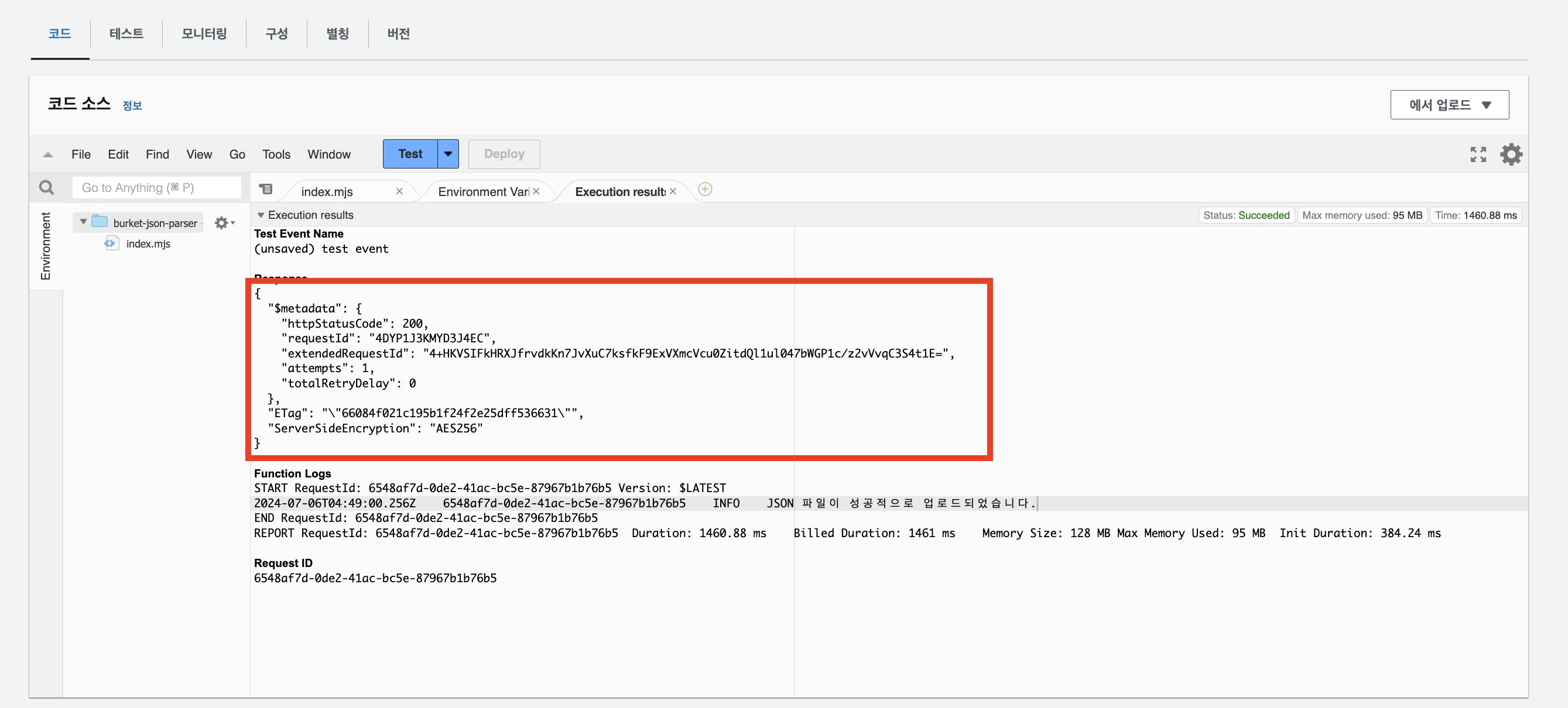This screenshot has height=708, width=1568.
Task: Click the search magnifier icon in the sidebar
Action: pos(46,187)
